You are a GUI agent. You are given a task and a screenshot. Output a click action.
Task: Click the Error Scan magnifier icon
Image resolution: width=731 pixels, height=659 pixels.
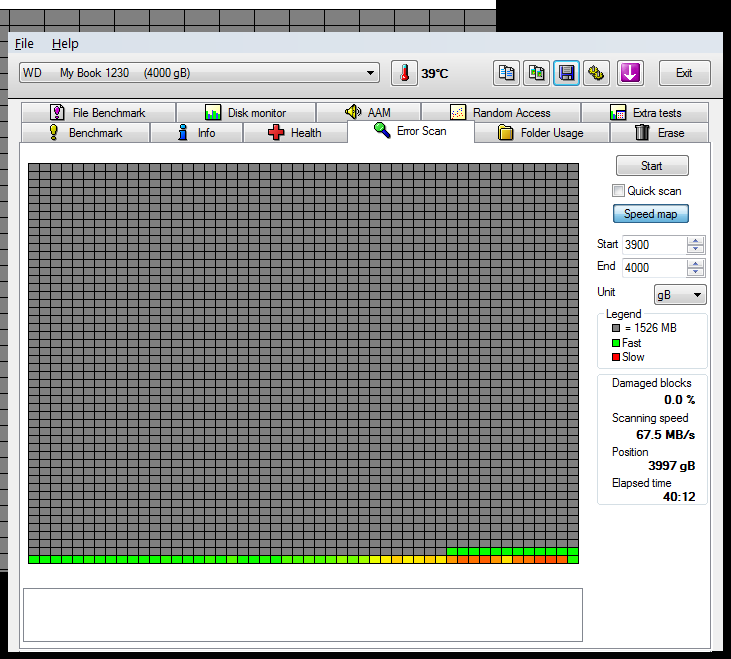382,130
